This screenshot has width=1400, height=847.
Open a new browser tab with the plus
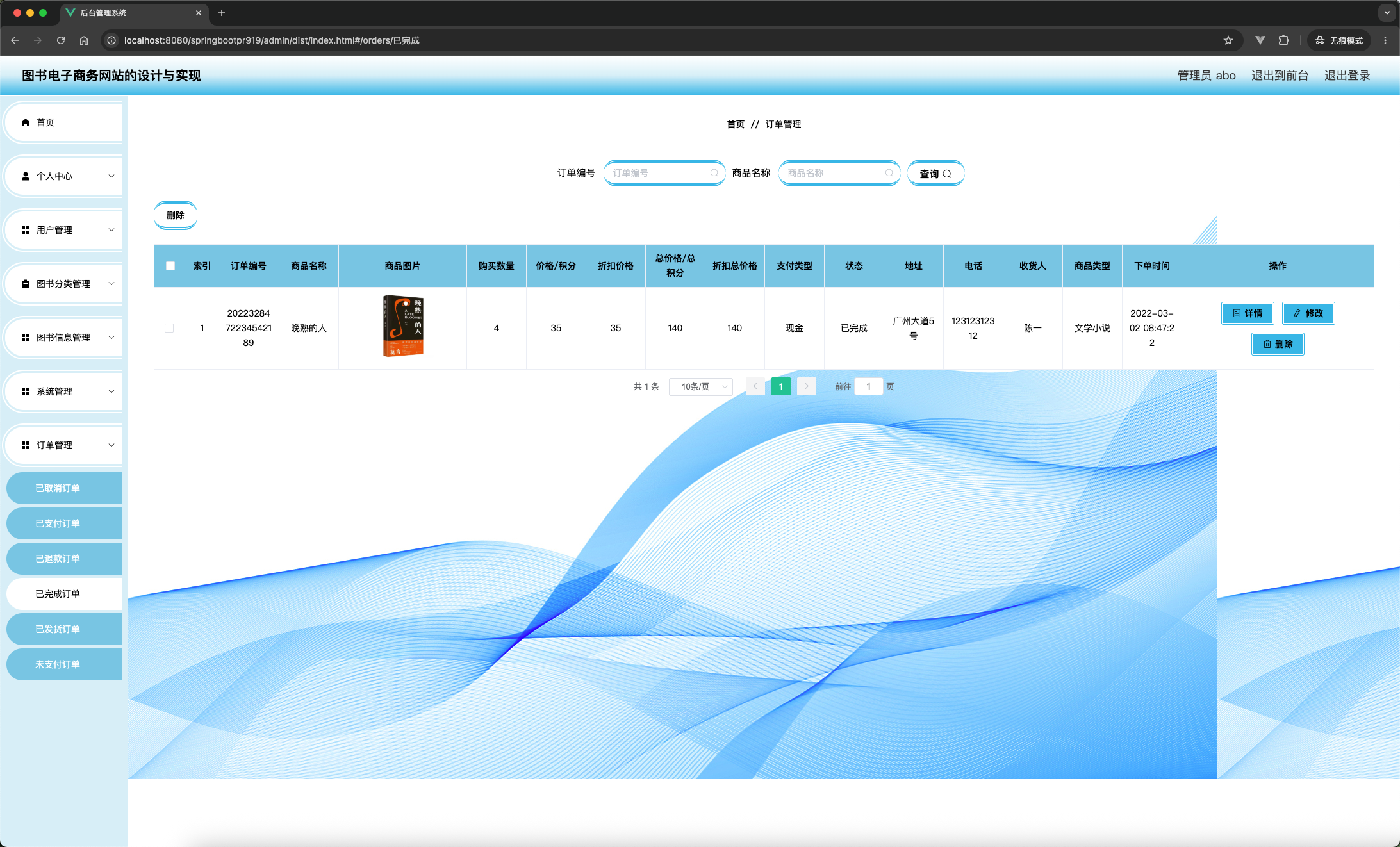pyautogui.click(x=222, y=13)
